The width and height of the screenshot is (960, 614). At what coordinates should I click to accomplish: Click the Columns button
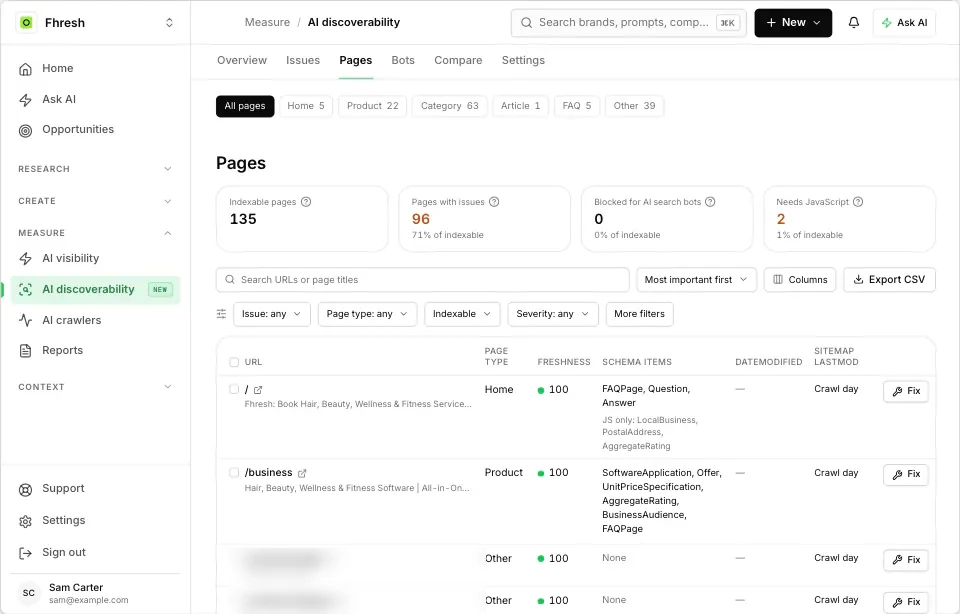pyautogui.click(x=800, y=280)
